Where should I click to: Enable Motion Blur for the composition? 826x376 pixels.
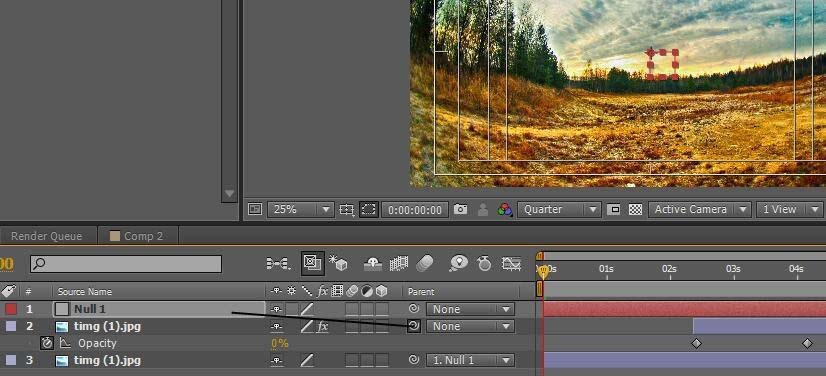pyautogui.click(x=425, y=263)
